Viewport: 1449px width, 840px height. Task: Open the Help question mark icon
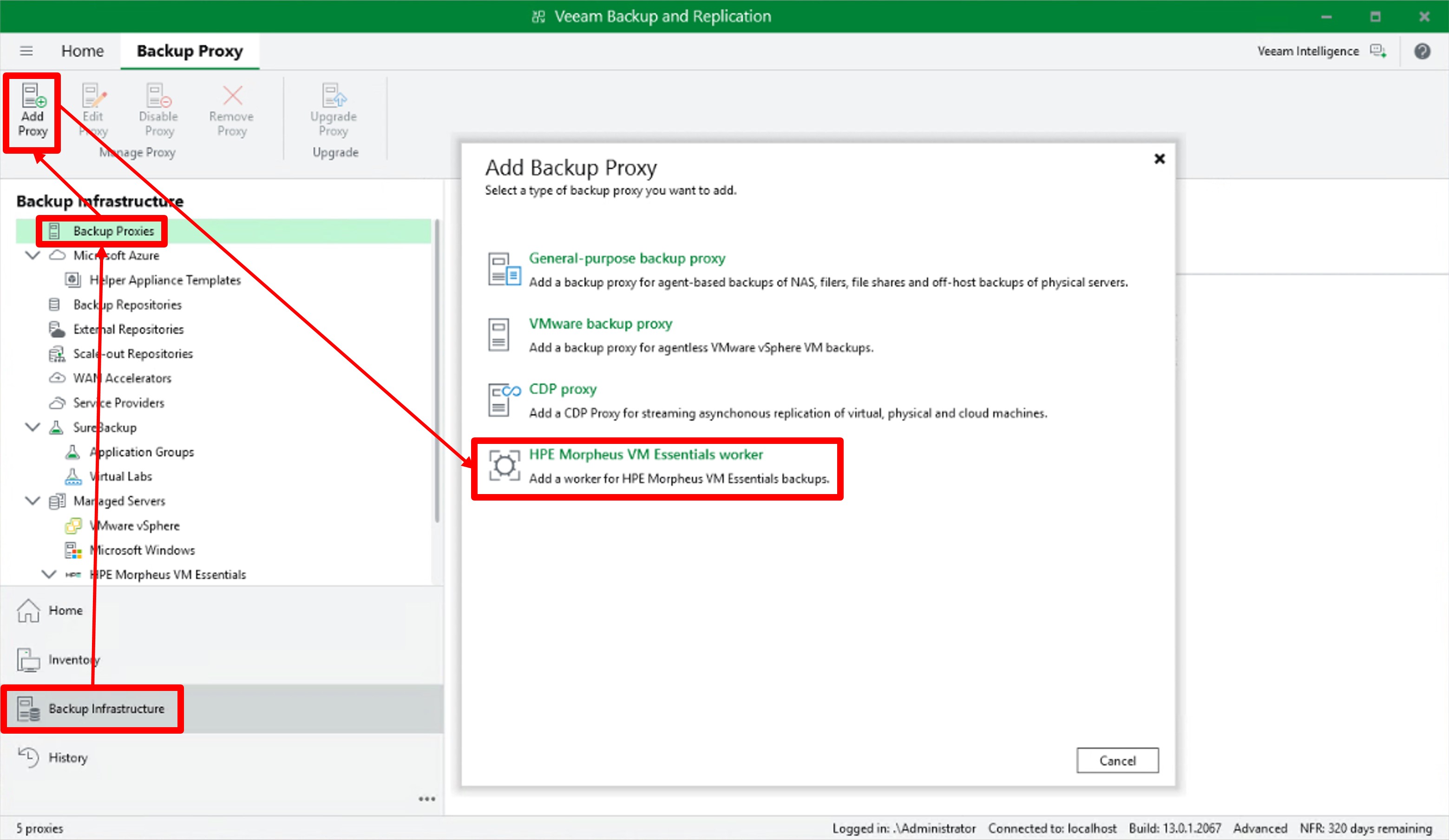1422,51
